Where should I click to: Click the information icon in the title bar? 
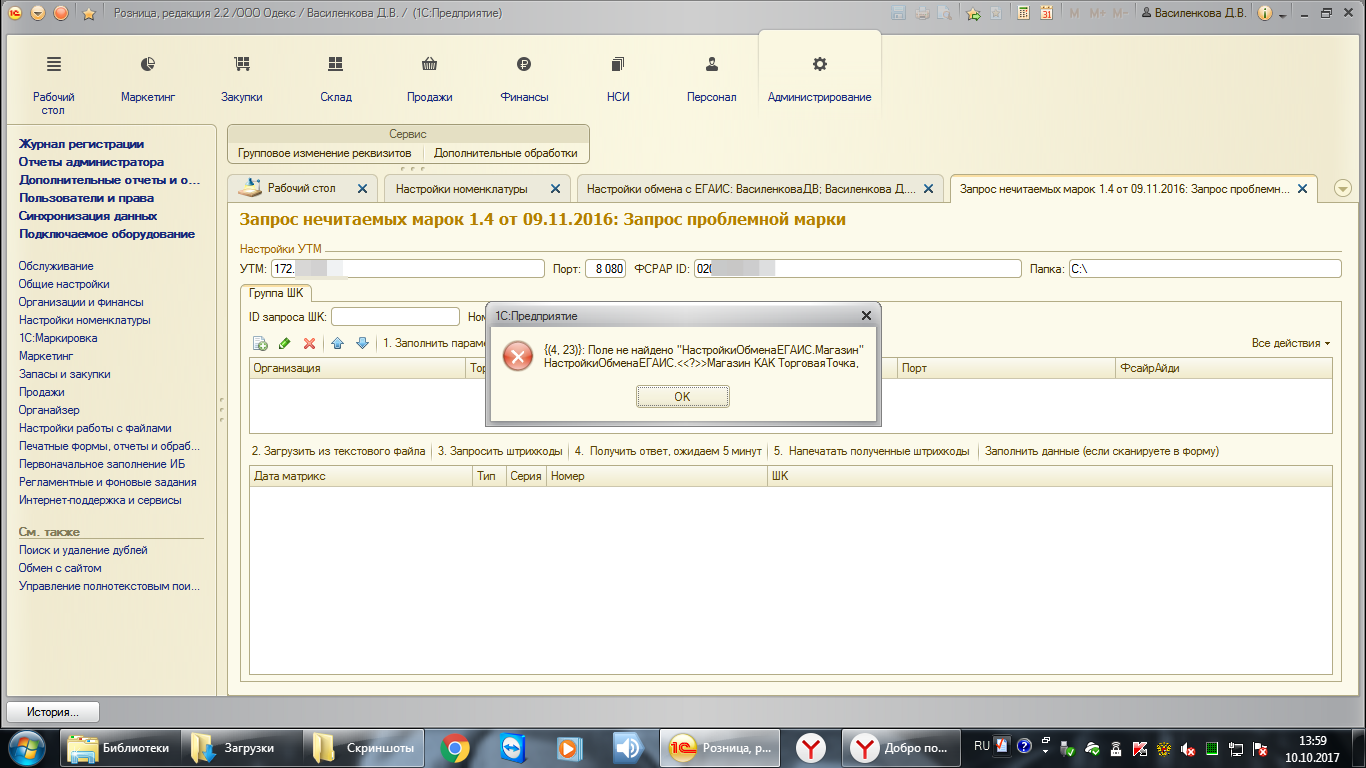click(1265, 13)
